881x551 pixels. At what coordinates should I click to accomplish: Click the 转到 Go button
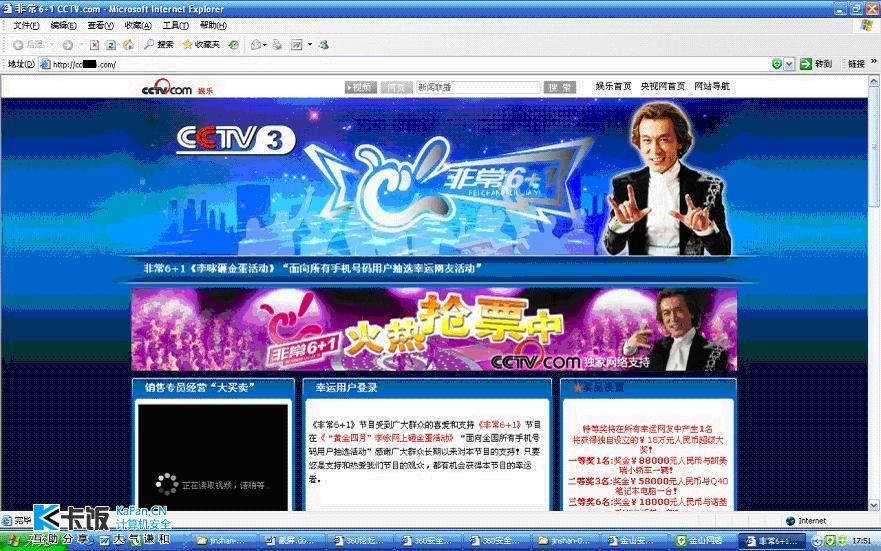click(x=816, y=64)
